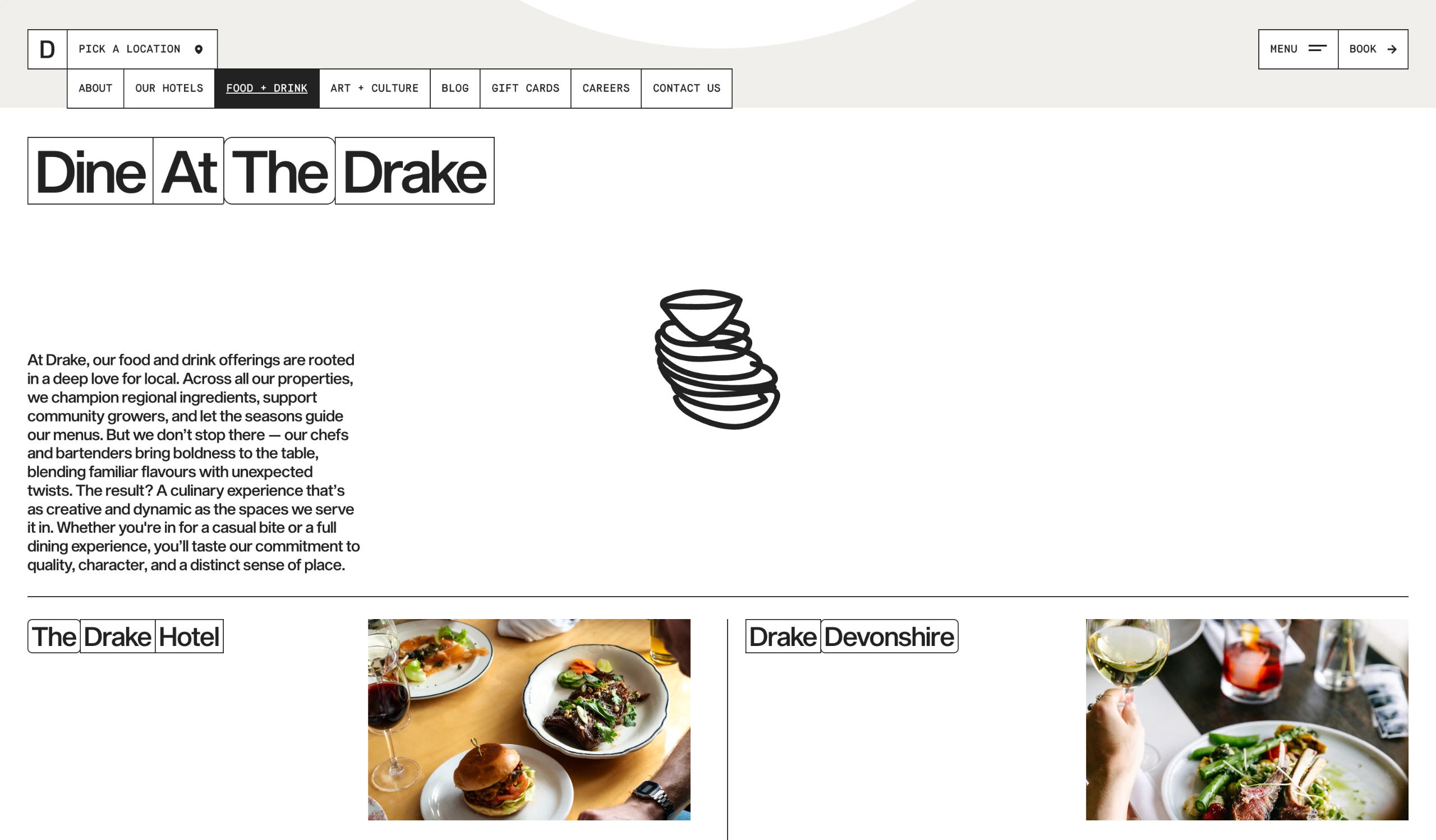Click the hamburger lines icon beside MENU

point(1318,49)
